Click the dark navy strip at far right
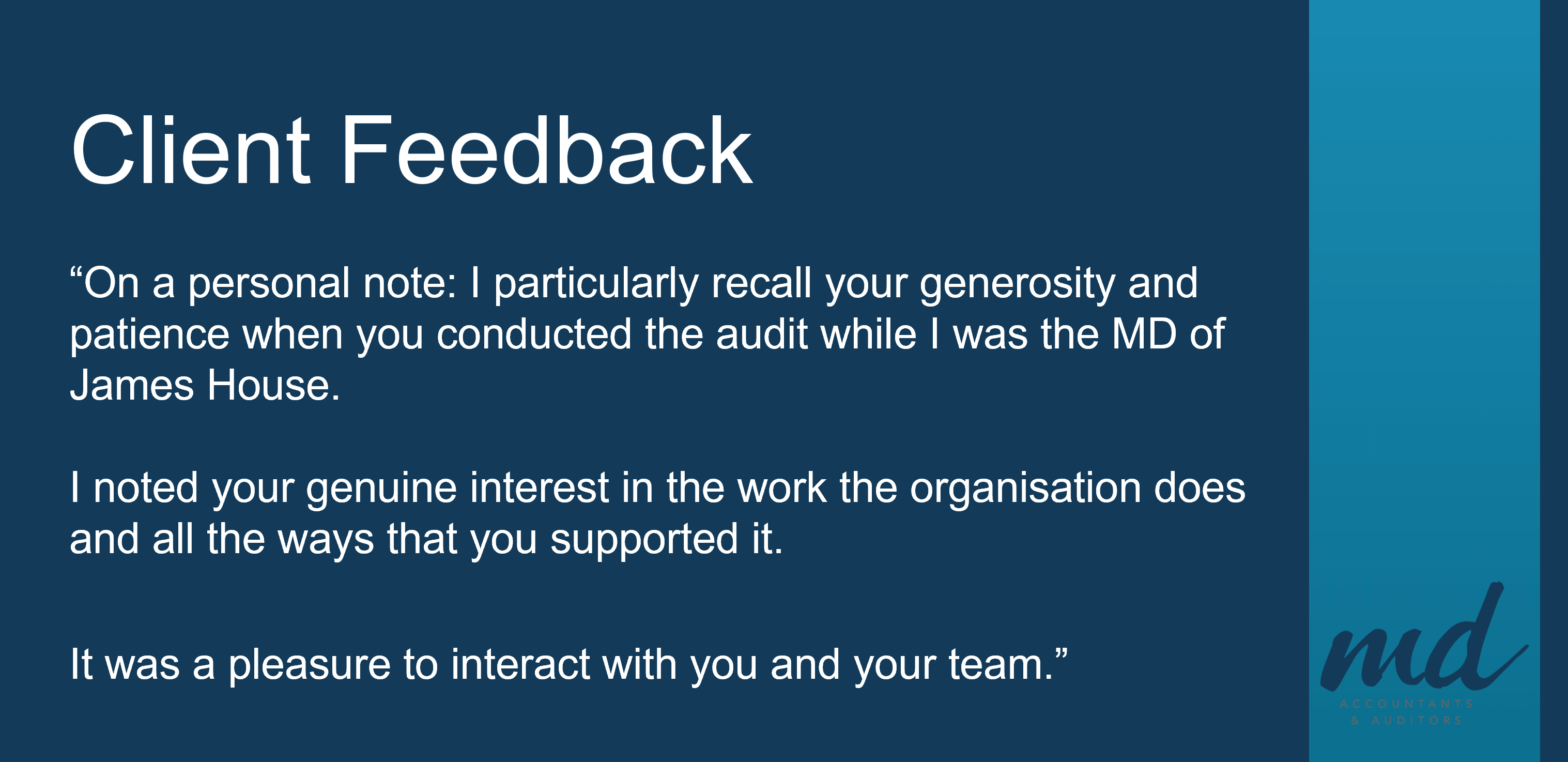Screen dimensions: 1568x762 [1554, 365]
